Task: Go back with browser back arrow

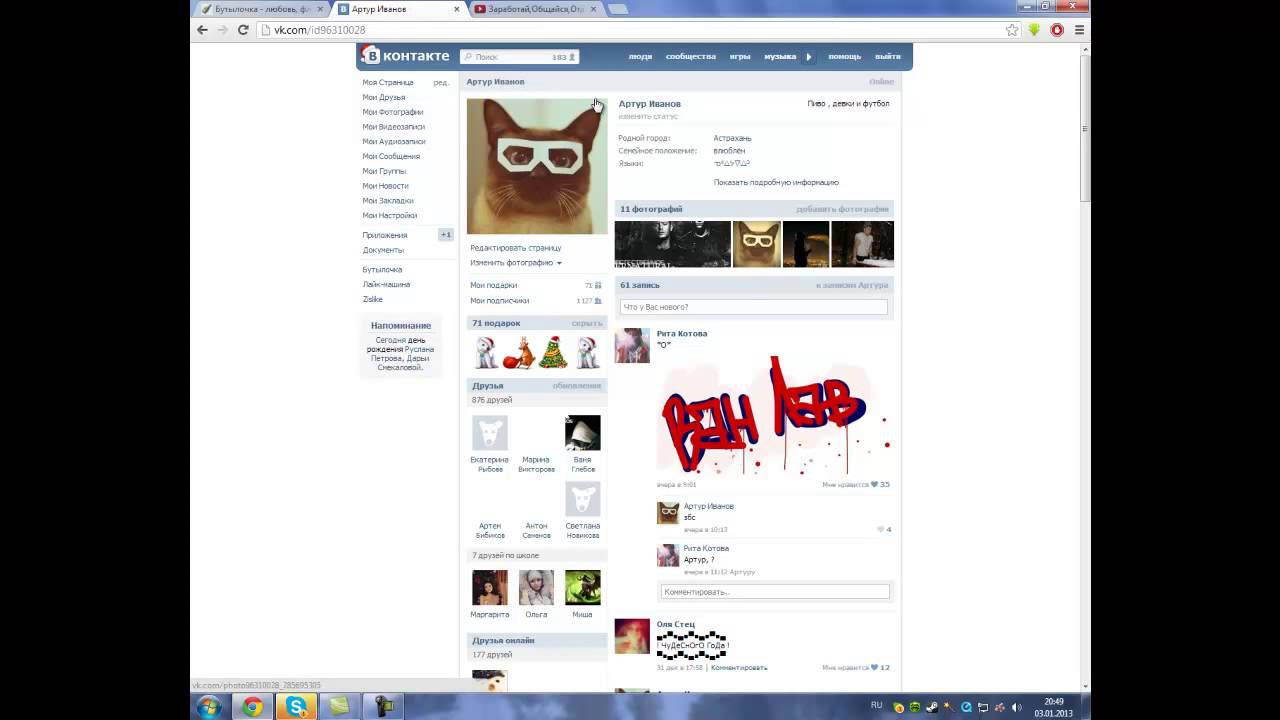Action: pos(202,30)
